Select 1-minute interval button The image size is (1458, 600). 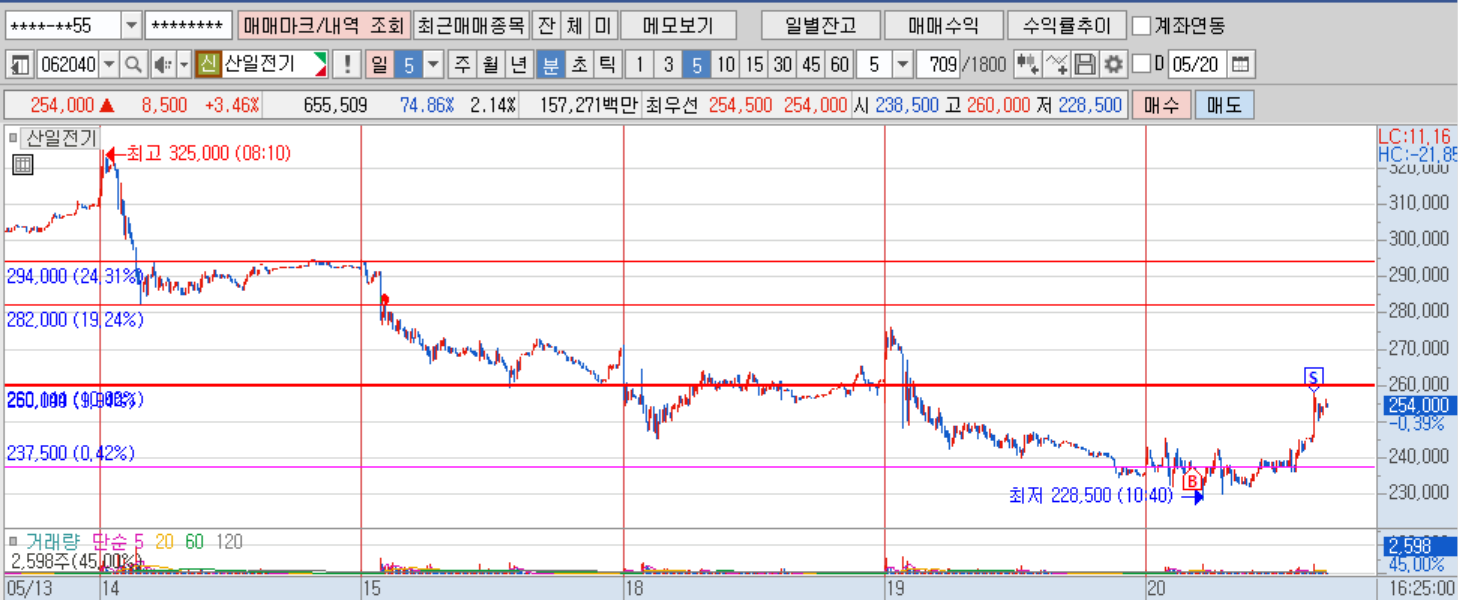click(x=639, y=65)
